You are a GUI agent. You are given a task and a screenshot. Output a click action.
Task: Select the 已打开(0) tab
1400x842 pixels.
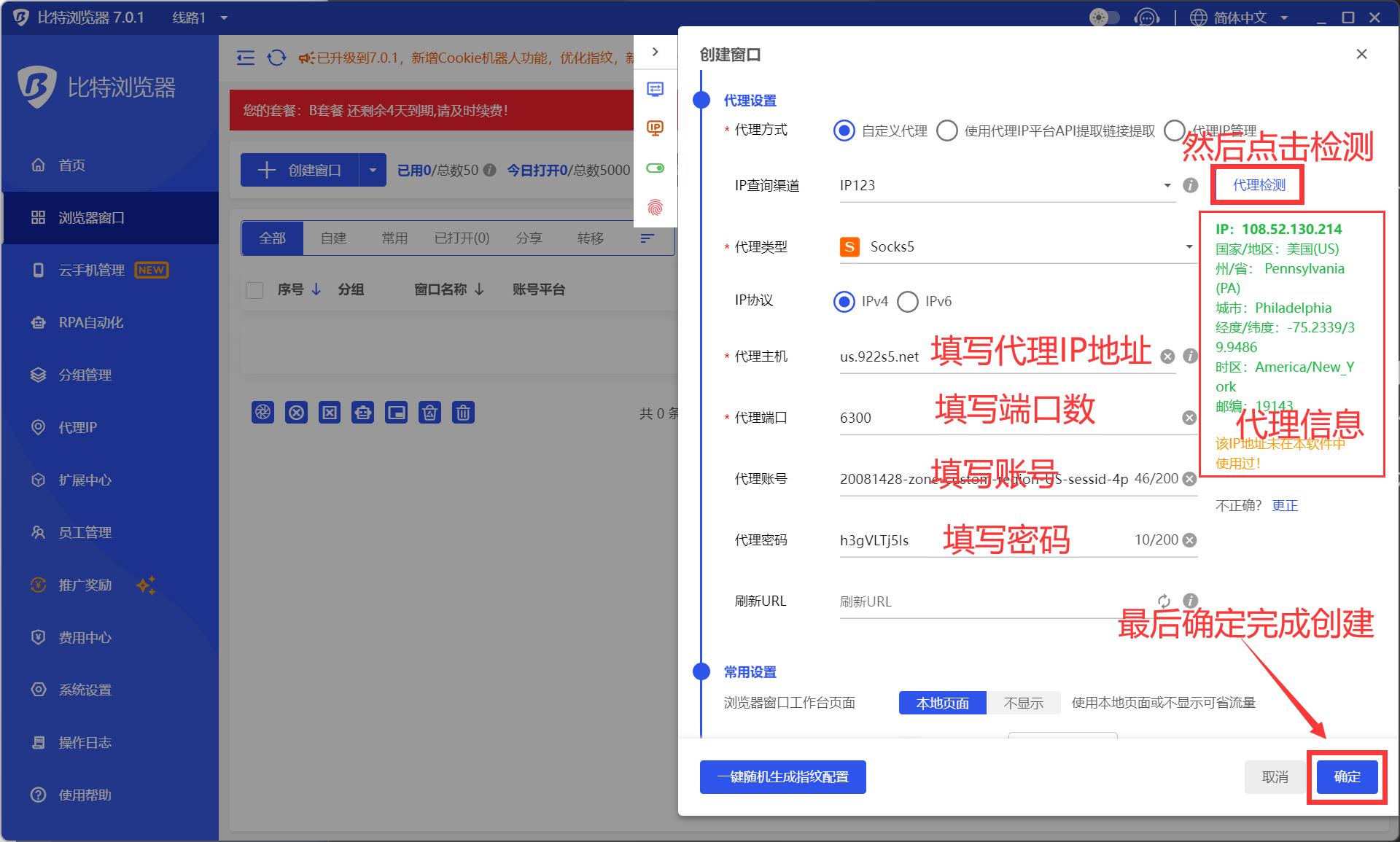click(462, 238)
